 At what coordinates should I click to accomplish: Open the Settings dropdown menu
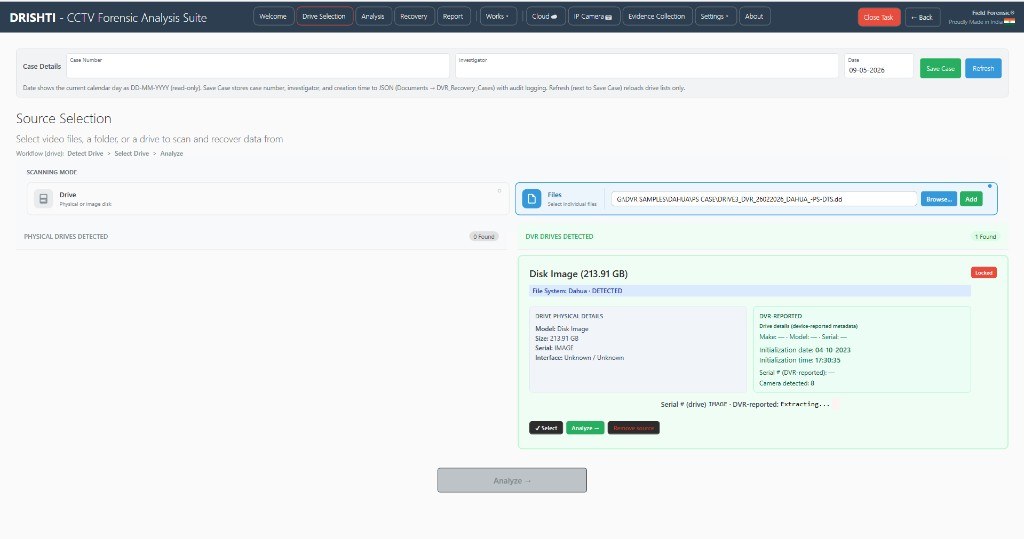(x=714, y=16)
